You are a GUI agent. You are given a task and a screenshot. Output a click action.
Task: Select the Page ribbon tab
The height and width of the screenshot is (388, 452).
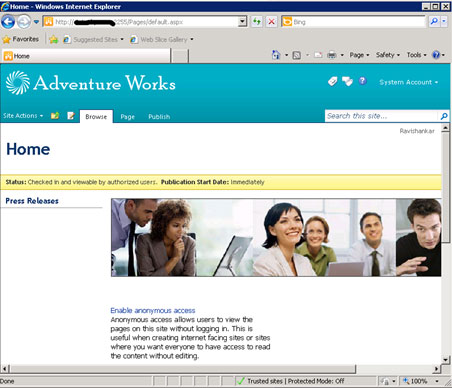pyautogui.click(x=128, y=117)
